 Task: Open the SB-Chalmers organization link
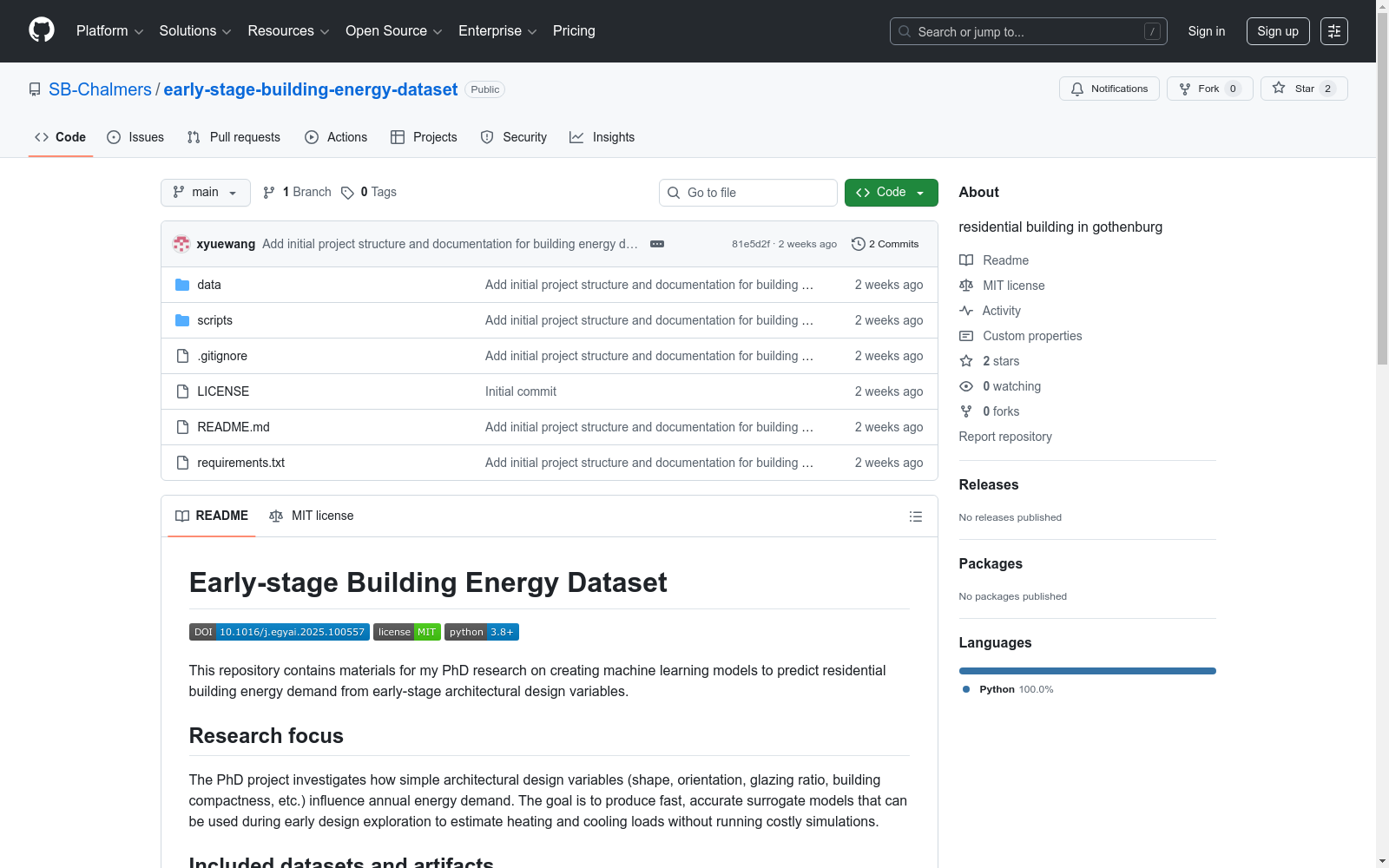[100, 89]
